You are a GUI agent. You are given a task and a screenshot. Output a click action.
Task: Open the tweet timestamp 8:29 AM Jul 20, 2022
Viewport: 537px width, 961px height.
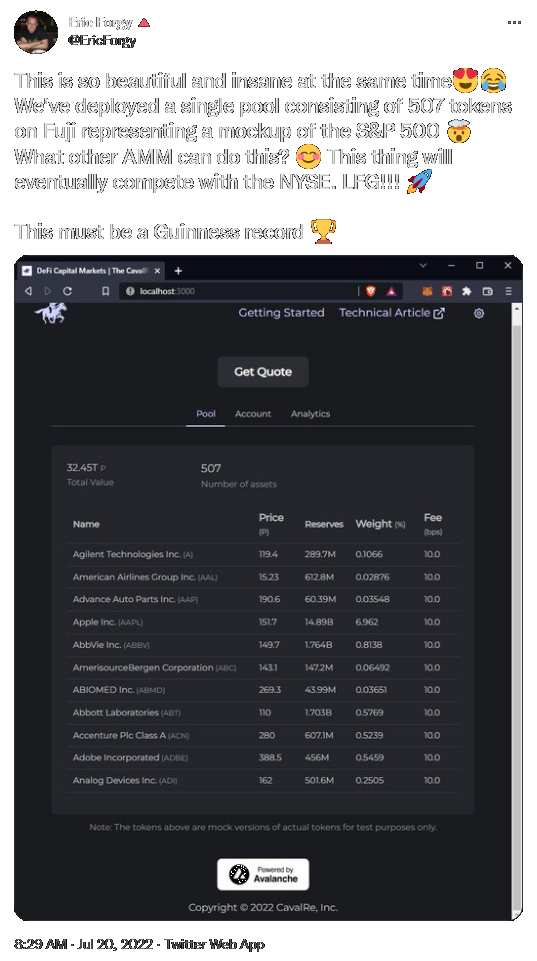(83, 944)
